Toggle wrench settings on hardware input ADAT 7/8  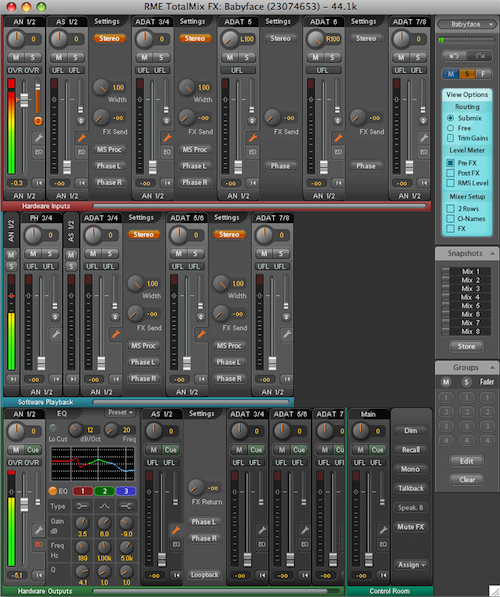tap(423, 137)
